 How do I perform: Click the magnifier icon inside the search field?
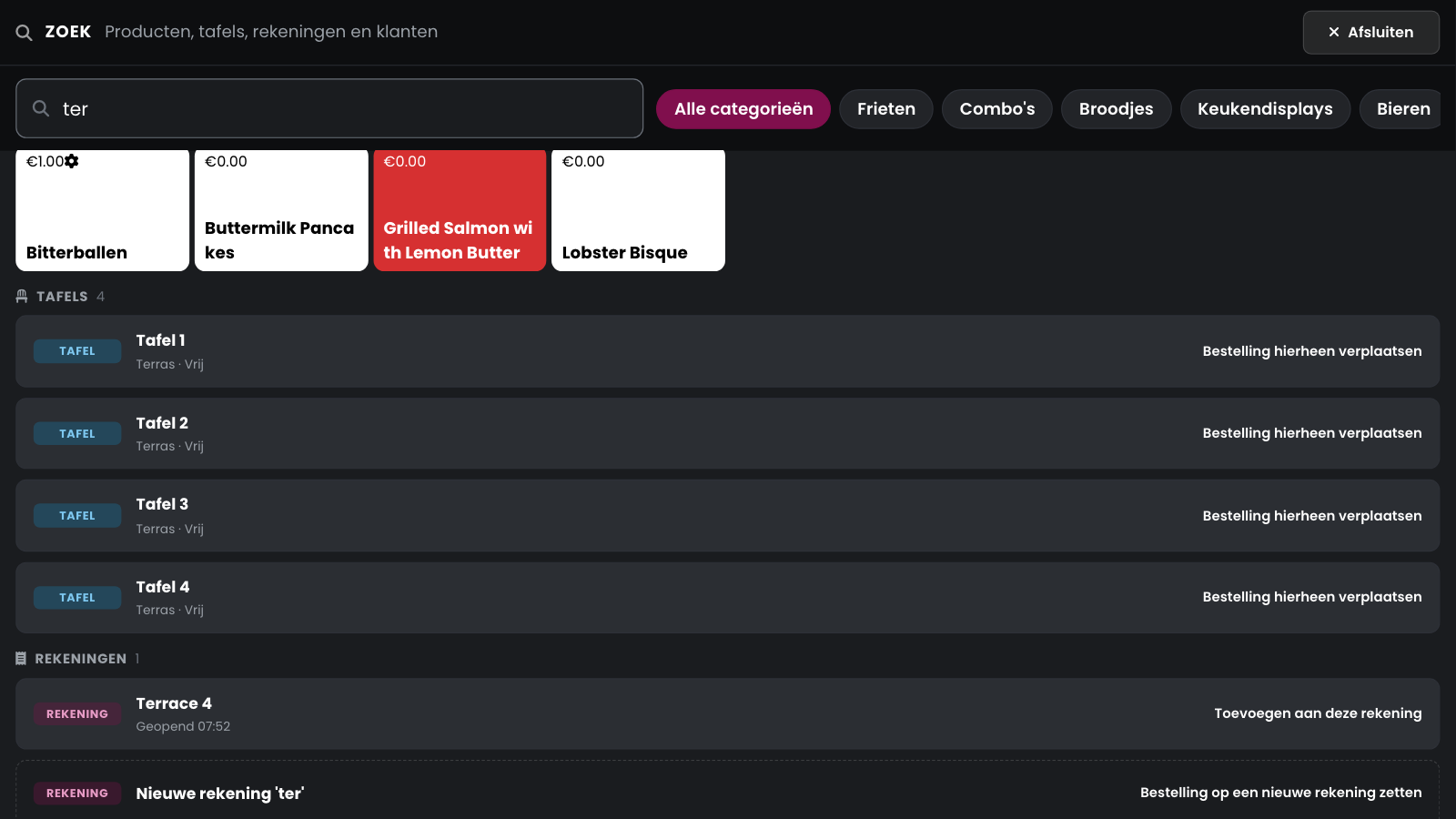click(41, 108)
